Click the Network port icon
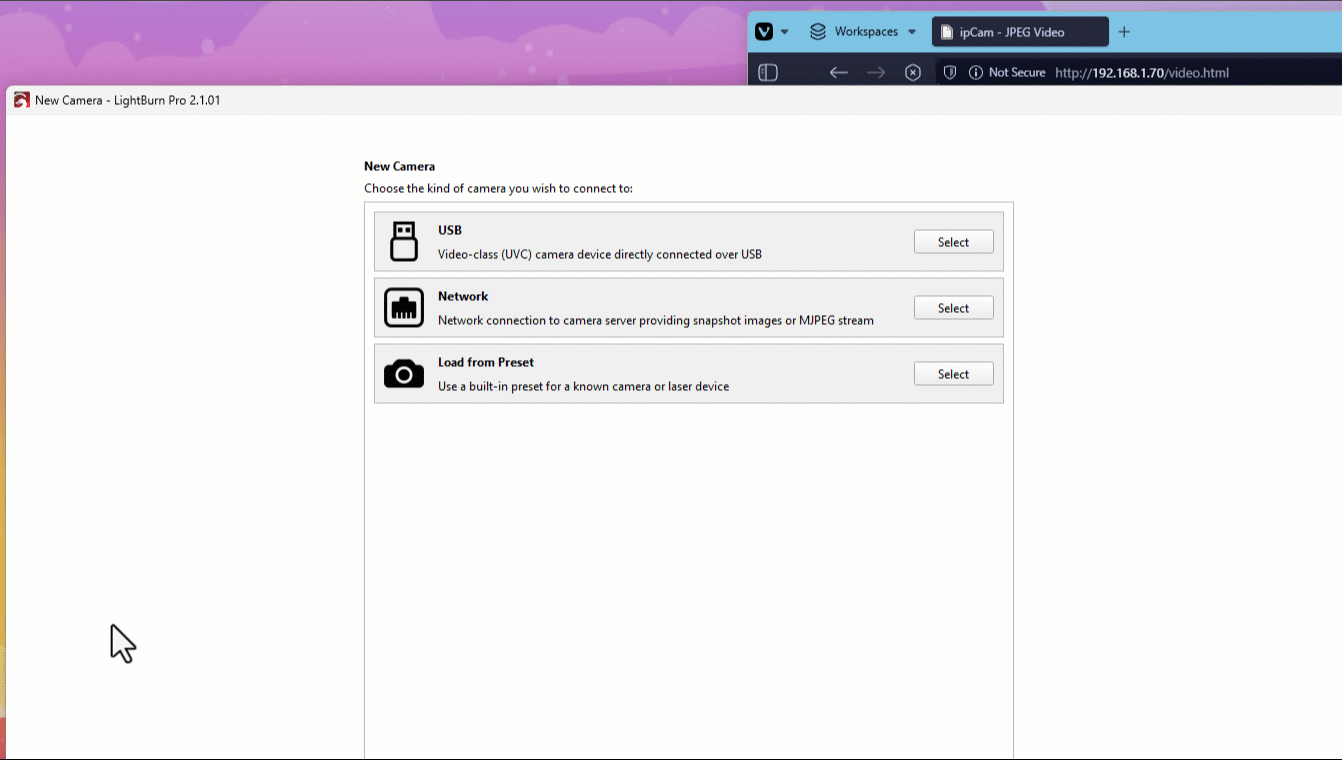 coord(404,308)
